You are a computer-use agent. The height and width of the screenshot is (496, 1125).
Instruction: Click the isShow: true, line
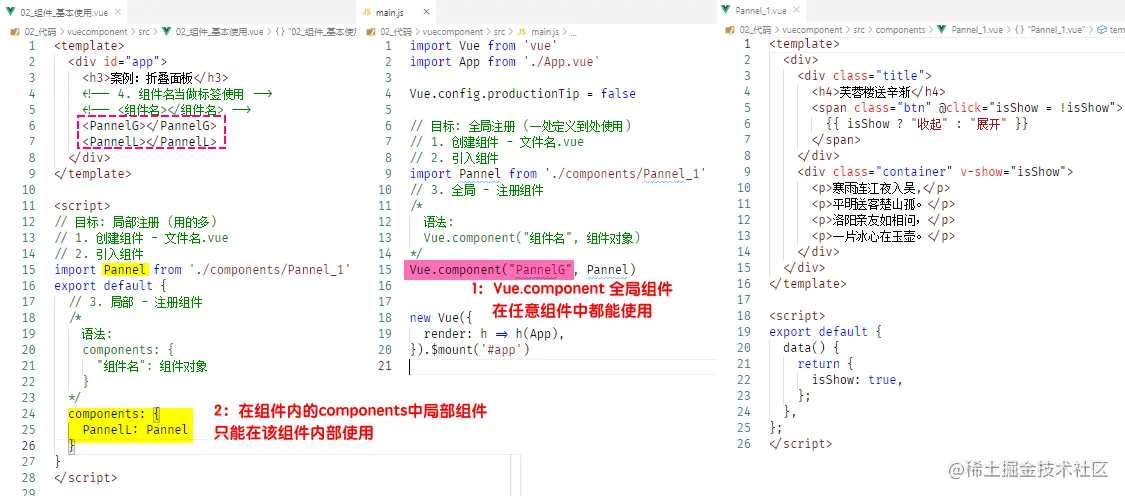point(857,380)
